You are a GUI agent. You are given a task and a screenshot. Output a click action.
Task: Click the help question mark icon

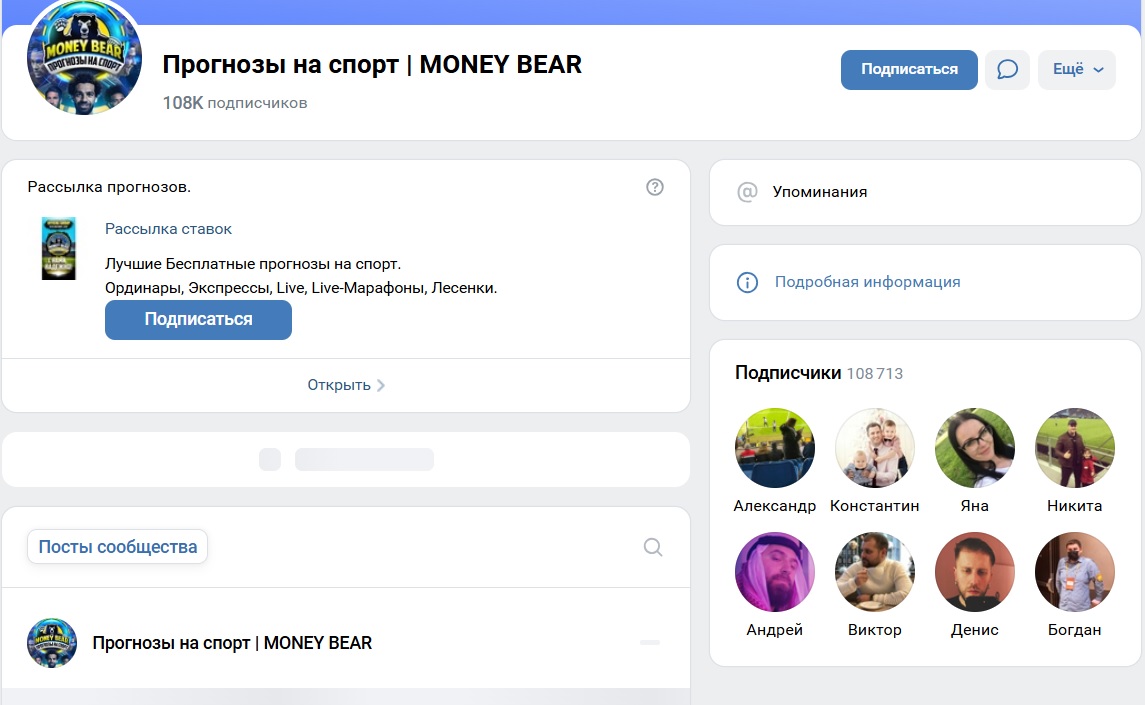[x=655, y=187]
